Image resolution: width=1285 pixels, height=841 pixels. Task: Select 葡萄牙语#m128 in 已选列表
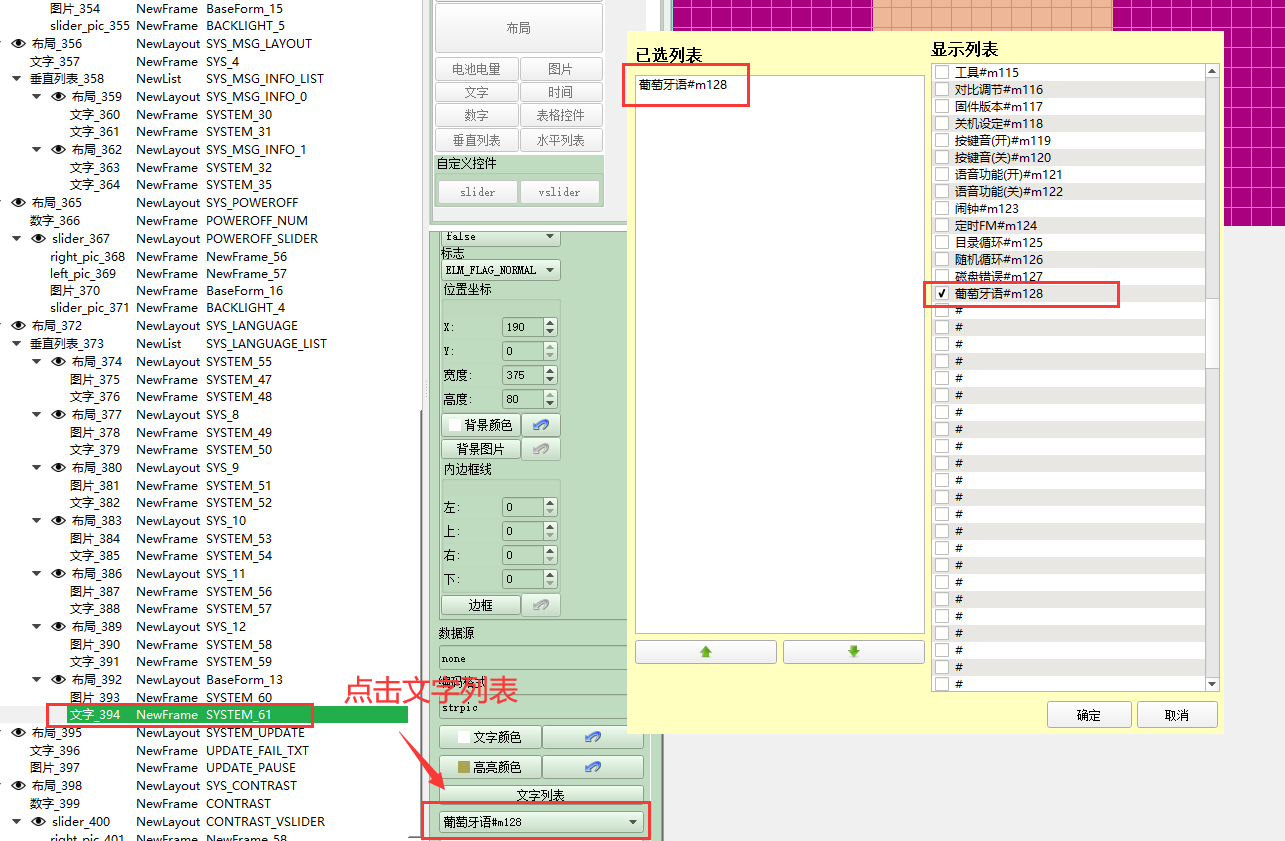(x=683, y=85)
